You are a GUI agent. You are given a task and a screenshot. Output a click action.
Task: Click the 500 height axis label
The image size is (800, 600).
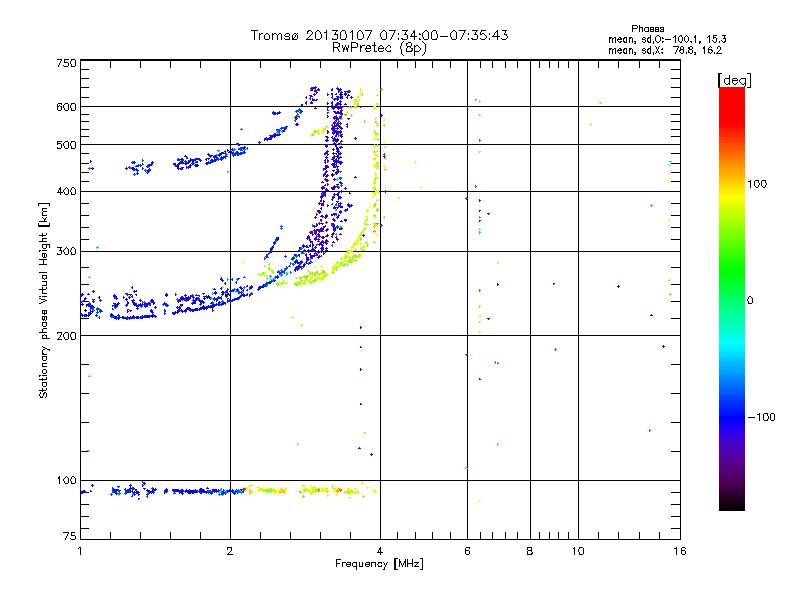click(x=67, y=145)
